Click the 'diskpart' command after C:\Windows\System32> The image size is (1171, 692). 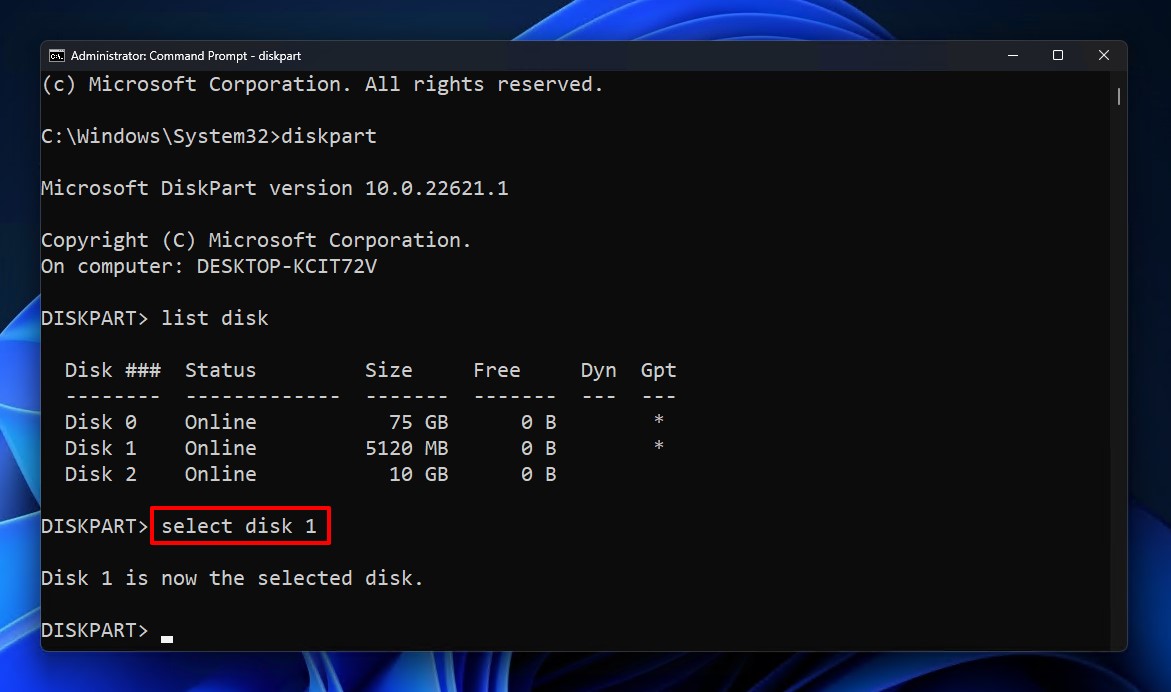pyautogui.click(x=329, y=136)
